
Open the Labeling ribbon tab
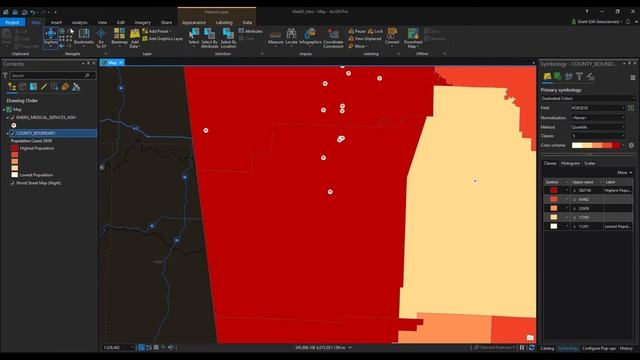coord(224,22)
